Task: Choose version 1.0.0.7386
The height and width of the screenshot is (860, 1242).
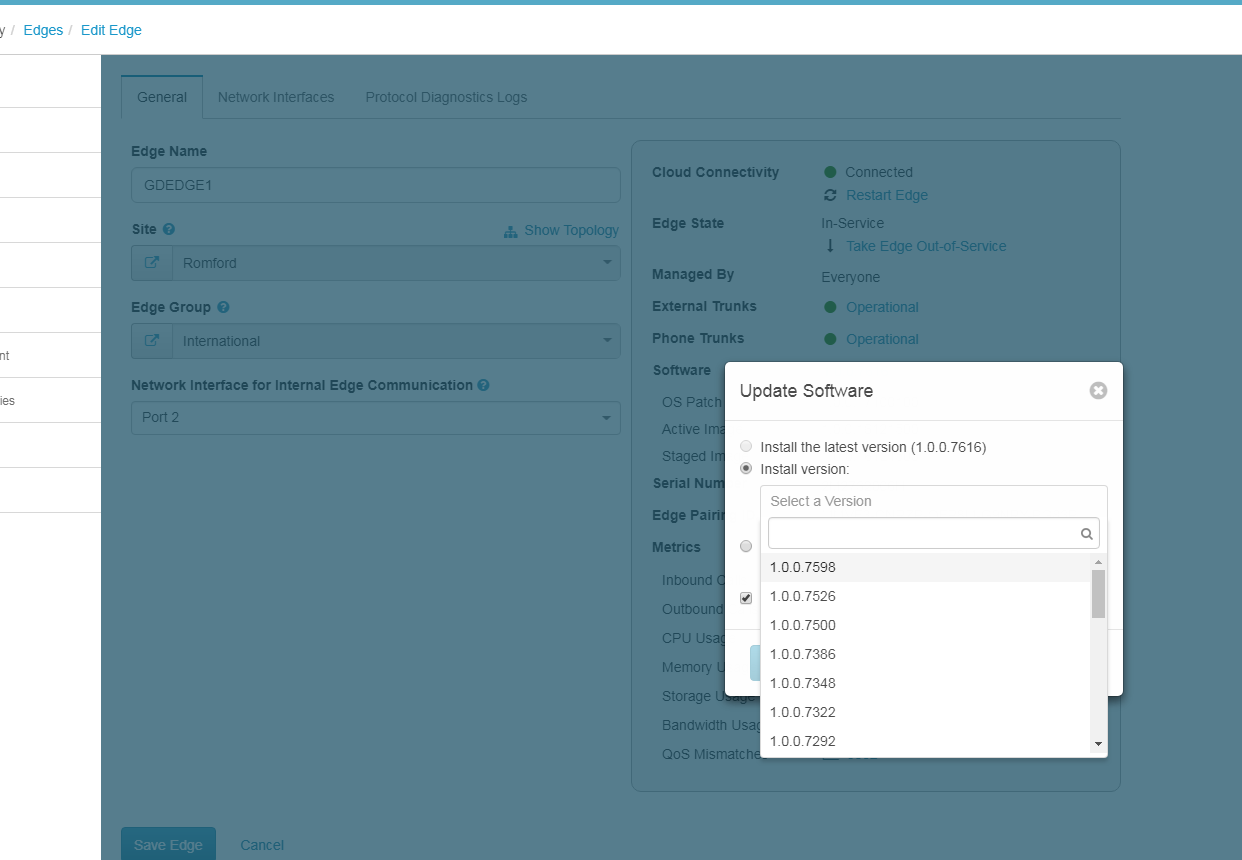Action: point(926,654)
